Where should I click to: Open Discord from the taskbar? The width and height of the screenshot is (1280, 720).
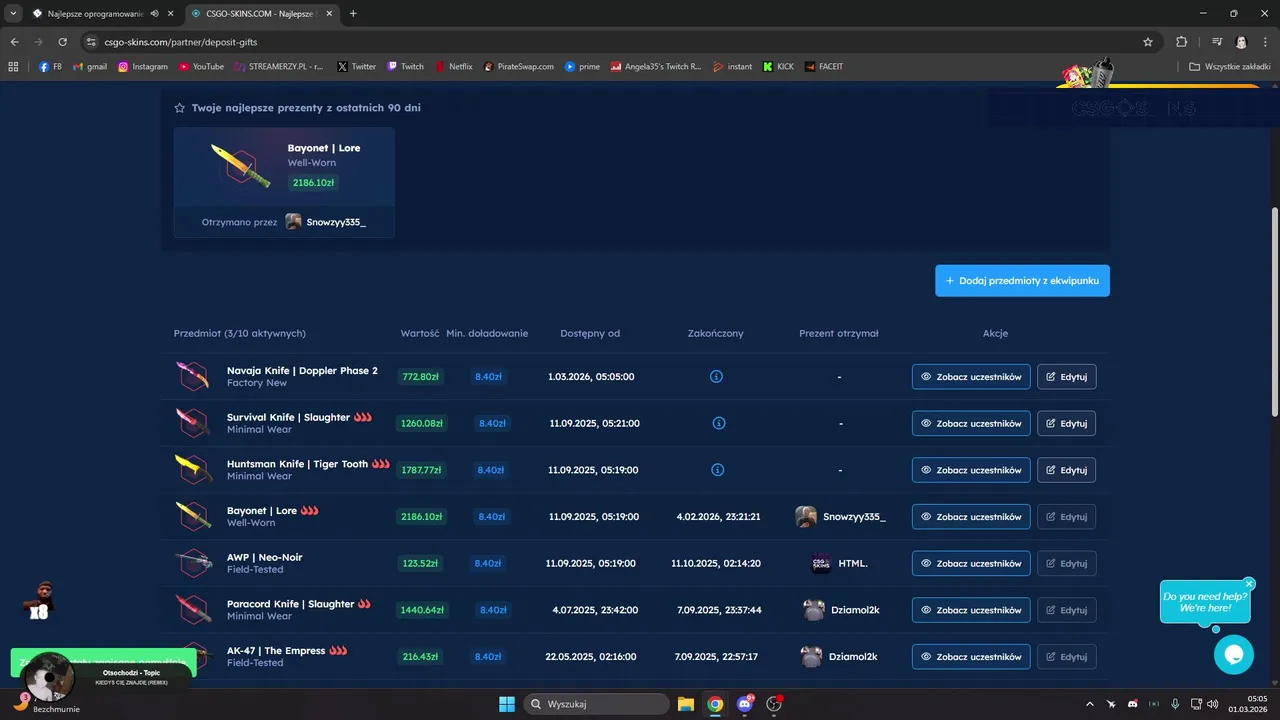point(745,704)
